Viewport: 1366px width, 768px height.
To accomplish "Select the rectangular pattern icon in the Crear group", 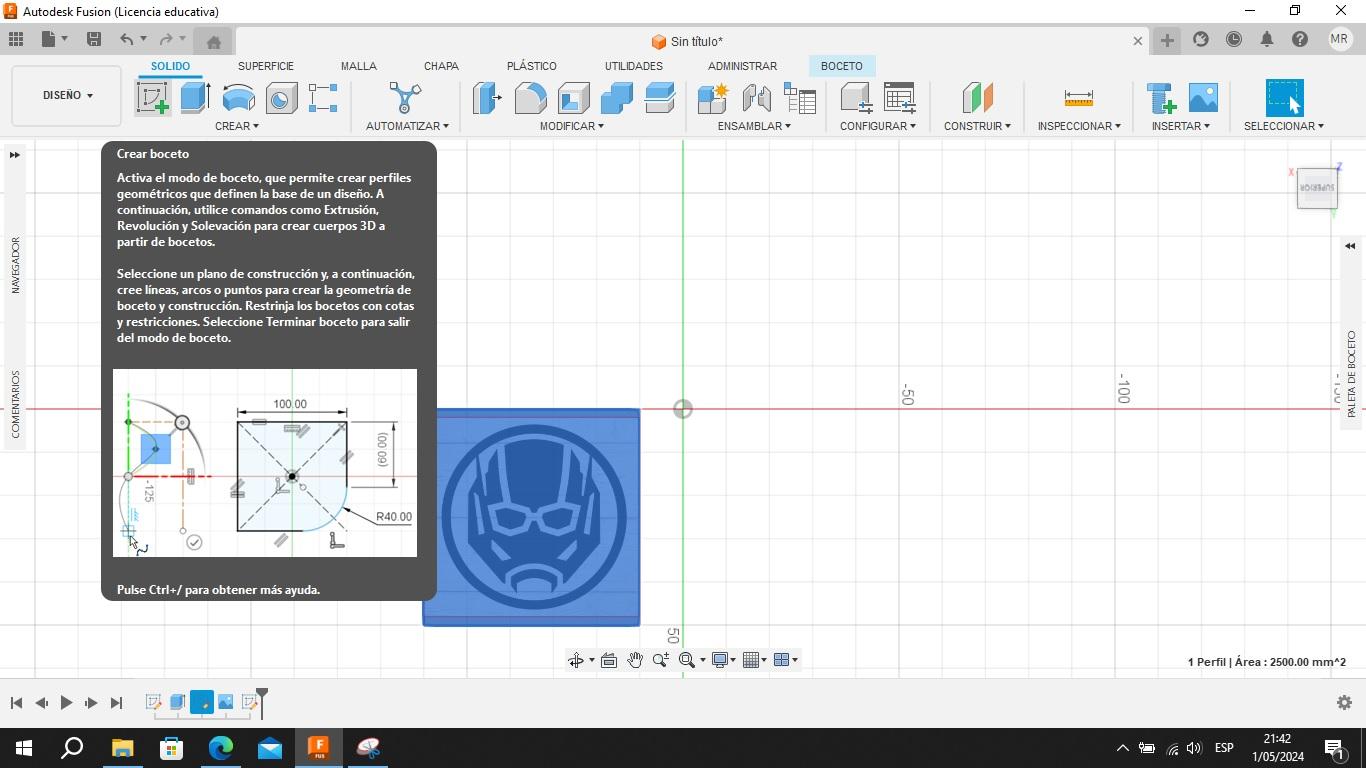I will coord(323,98).
